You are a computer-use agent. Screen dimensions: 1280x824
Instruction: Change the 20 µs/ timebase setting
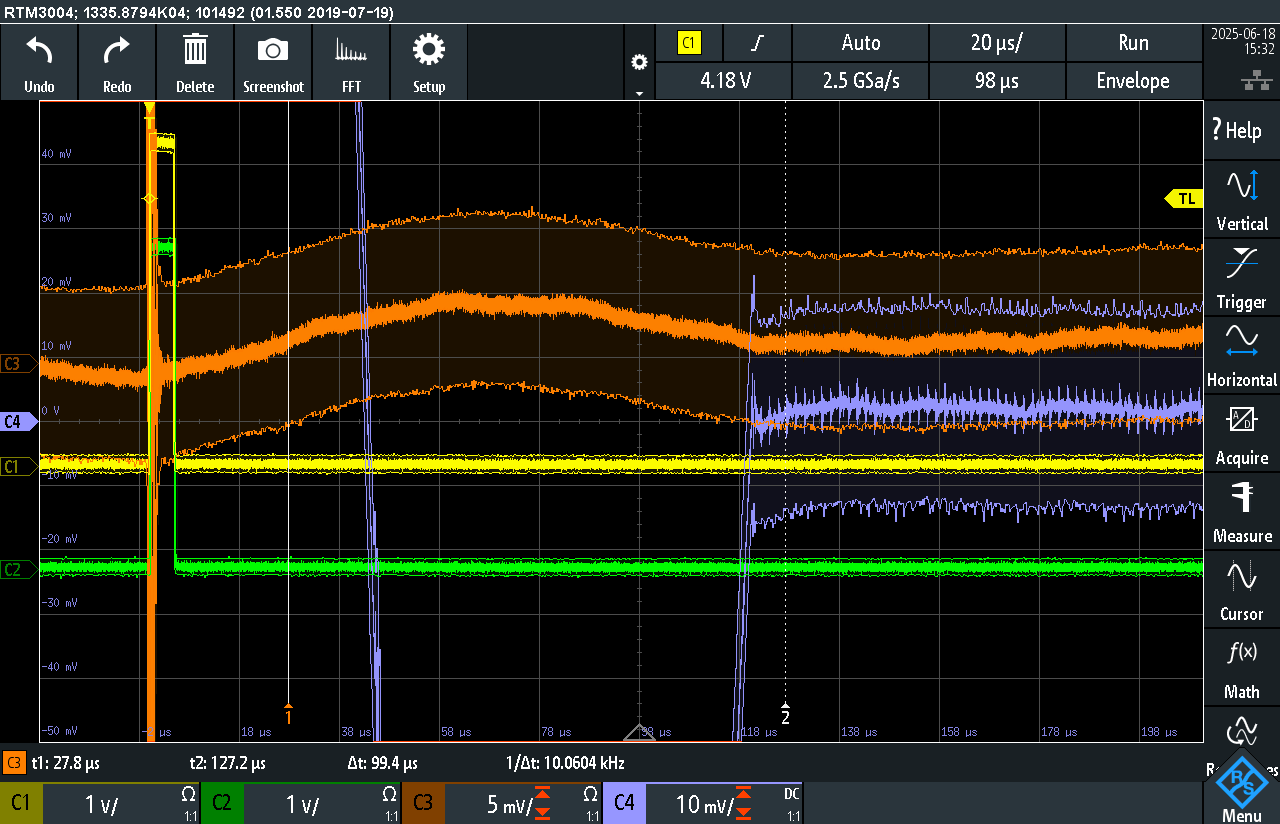pos(997,43)
